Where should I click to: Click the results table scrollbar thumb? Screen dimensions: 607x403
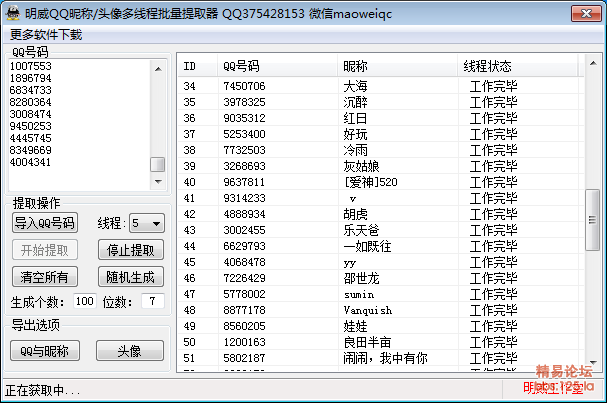click(x=593, y=220)
